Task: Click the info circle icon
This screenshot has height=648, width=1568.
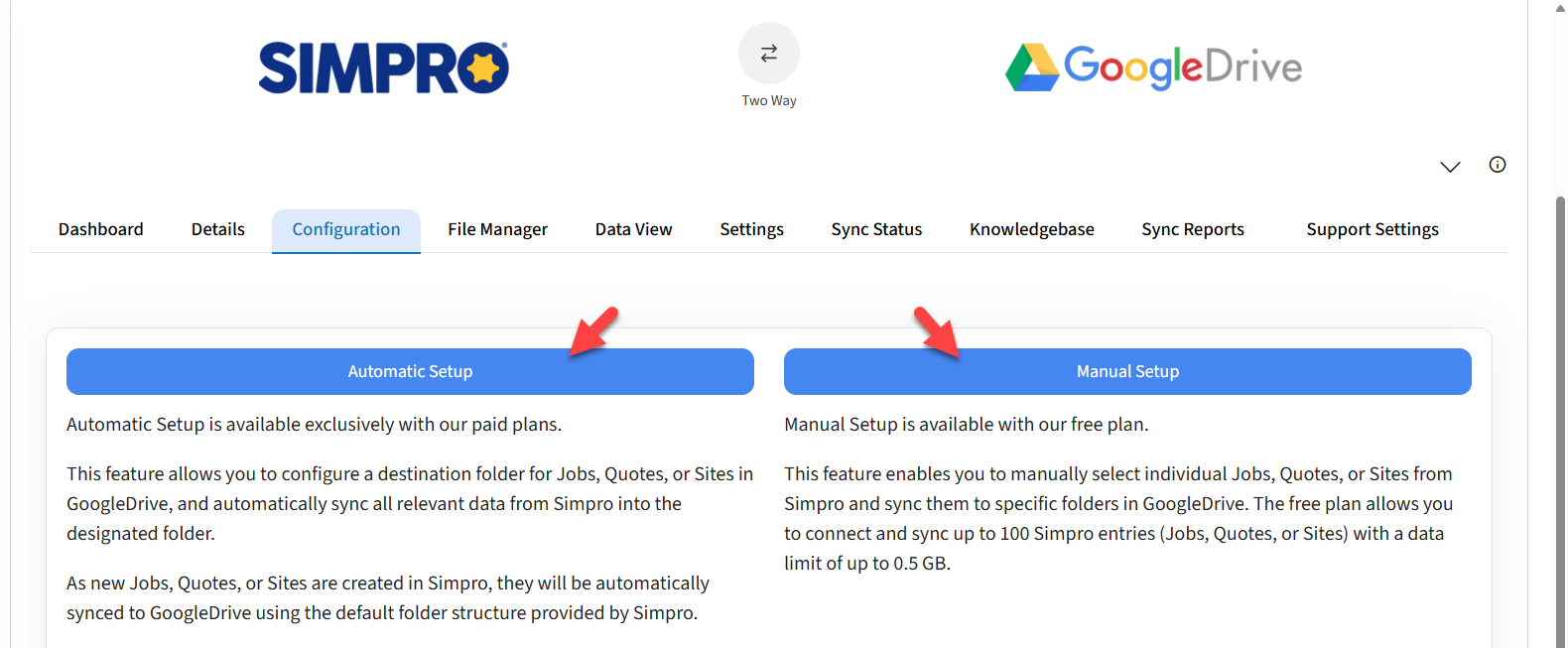Action: point(1498,165)
